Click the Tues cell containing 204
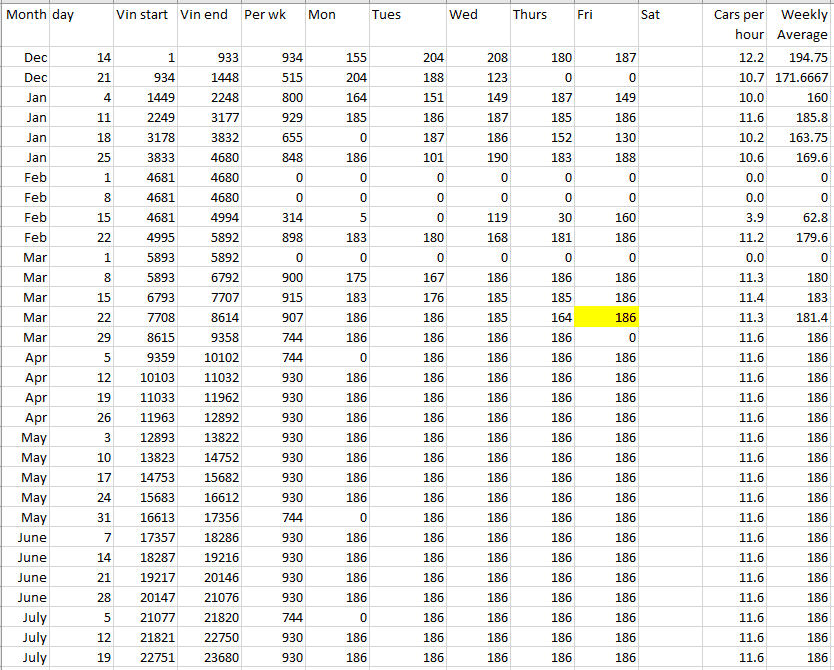The height and width of the screenshot is (670, 834). click(x=406, y=57)
